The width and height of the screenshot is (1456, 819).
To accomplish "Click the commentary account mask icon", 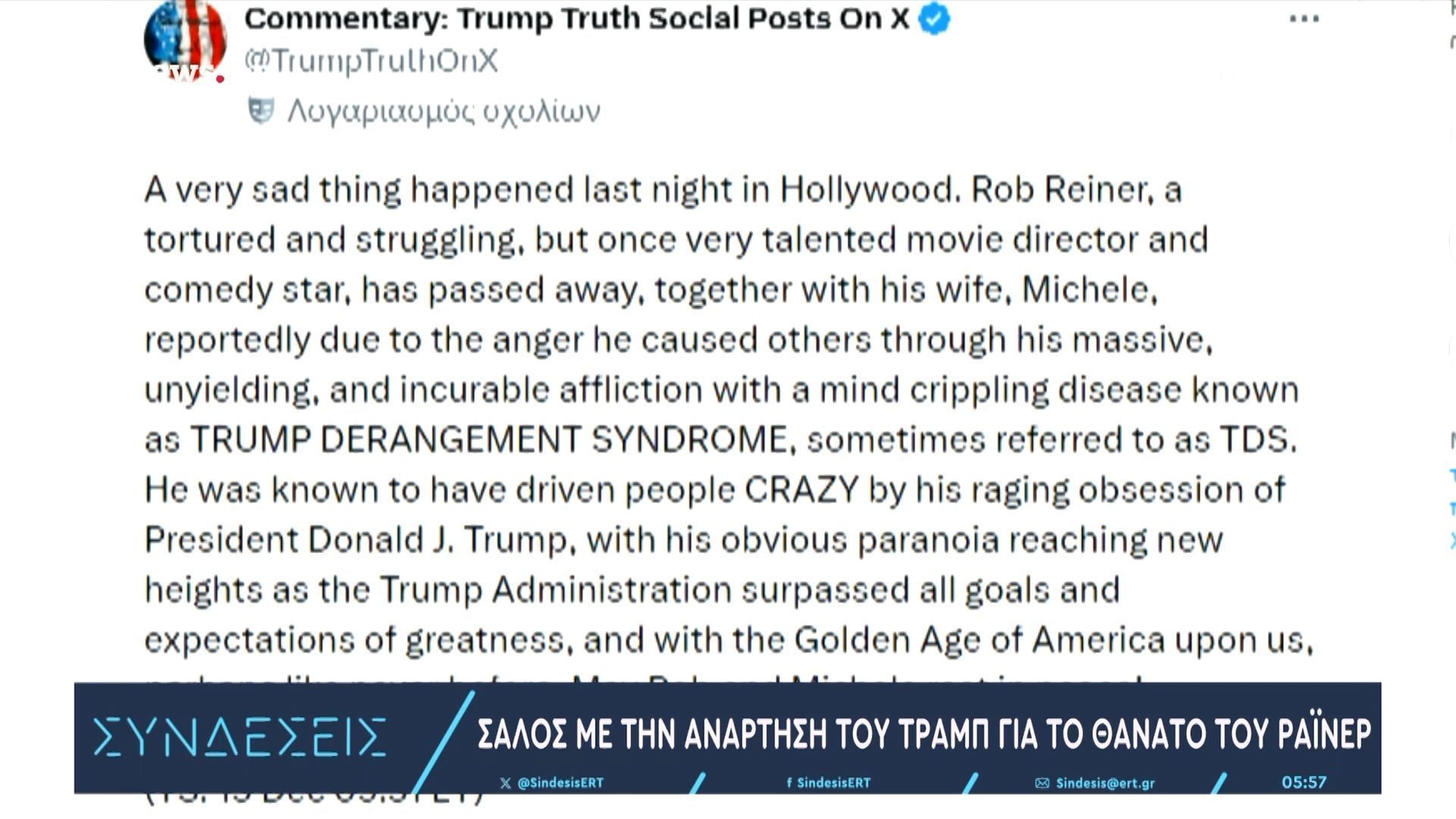I will click(x=261, y=111).
